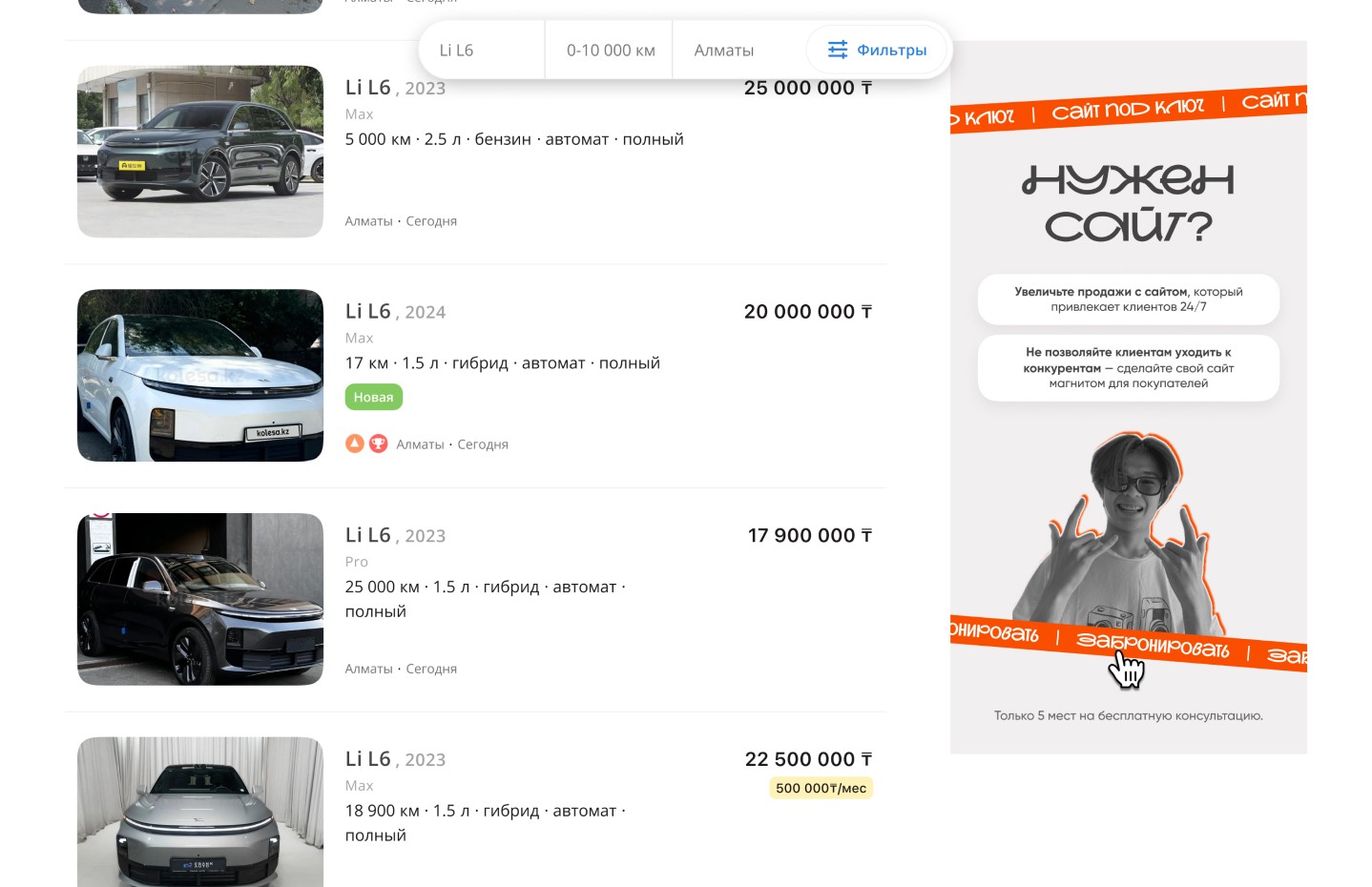Open the Алматы city selector in search bar
This screenshot has width=1372, height=887.
[738, 50]
